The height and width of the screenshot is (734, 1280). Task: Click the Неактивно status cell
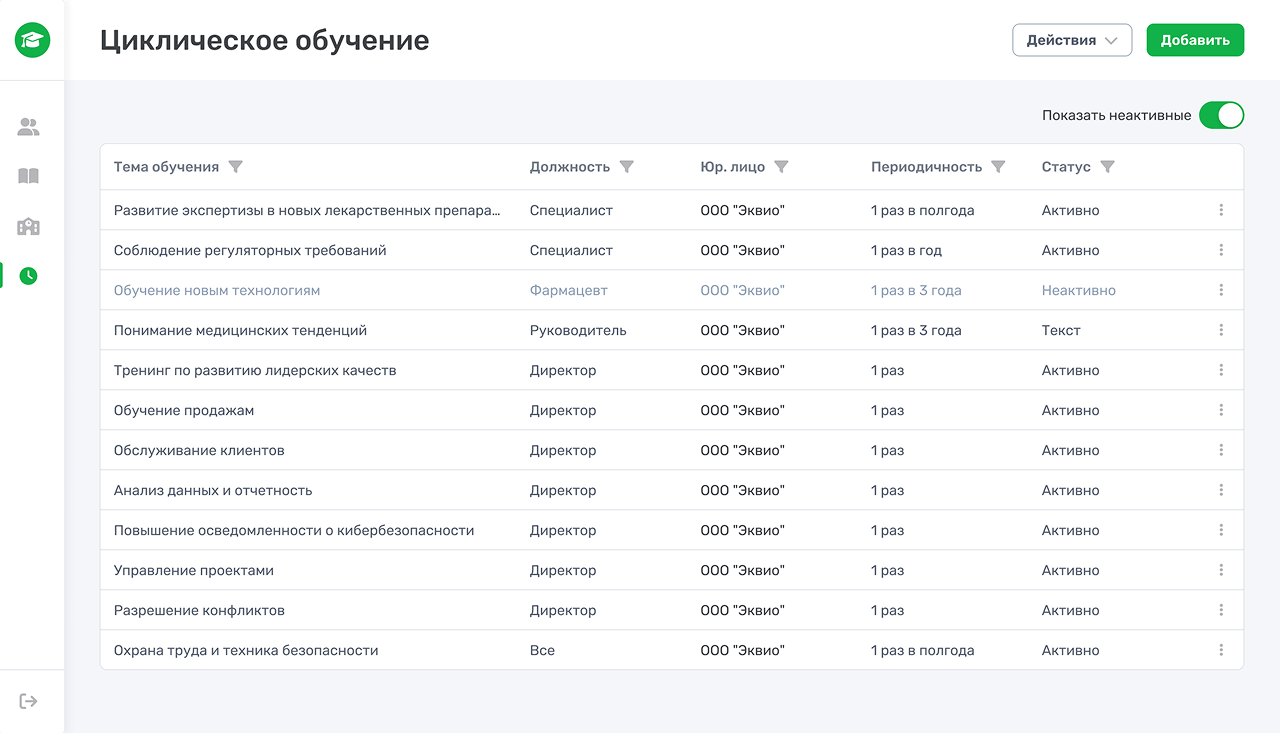tap(1079, 290)
